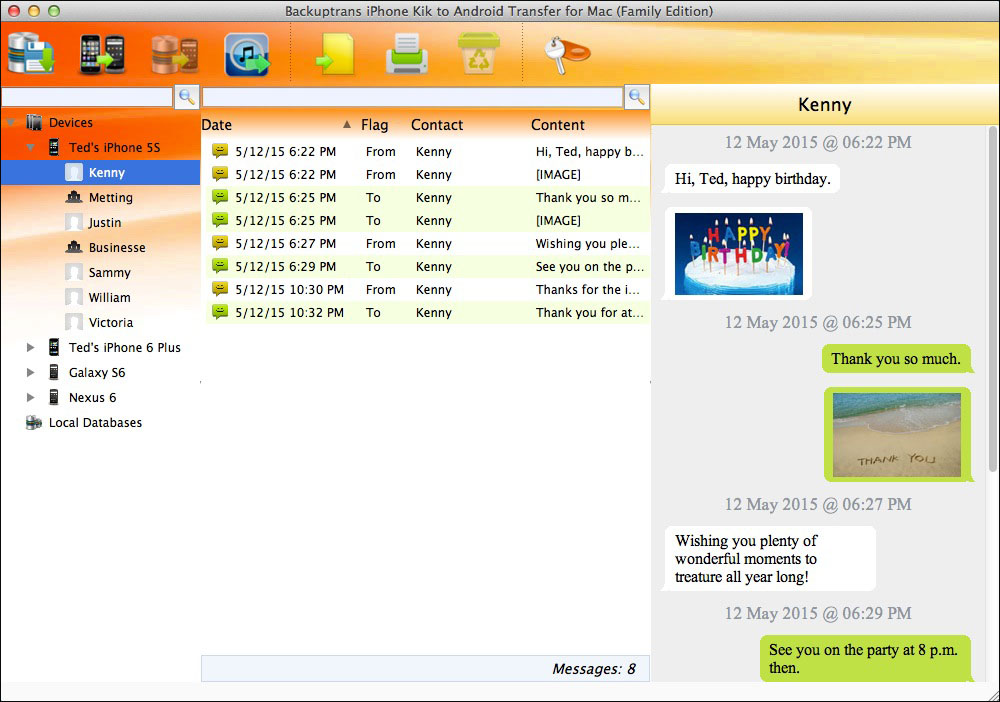Focus the sidebar search field
Viewport: 1000px width, 702px height.
point(87,97)
